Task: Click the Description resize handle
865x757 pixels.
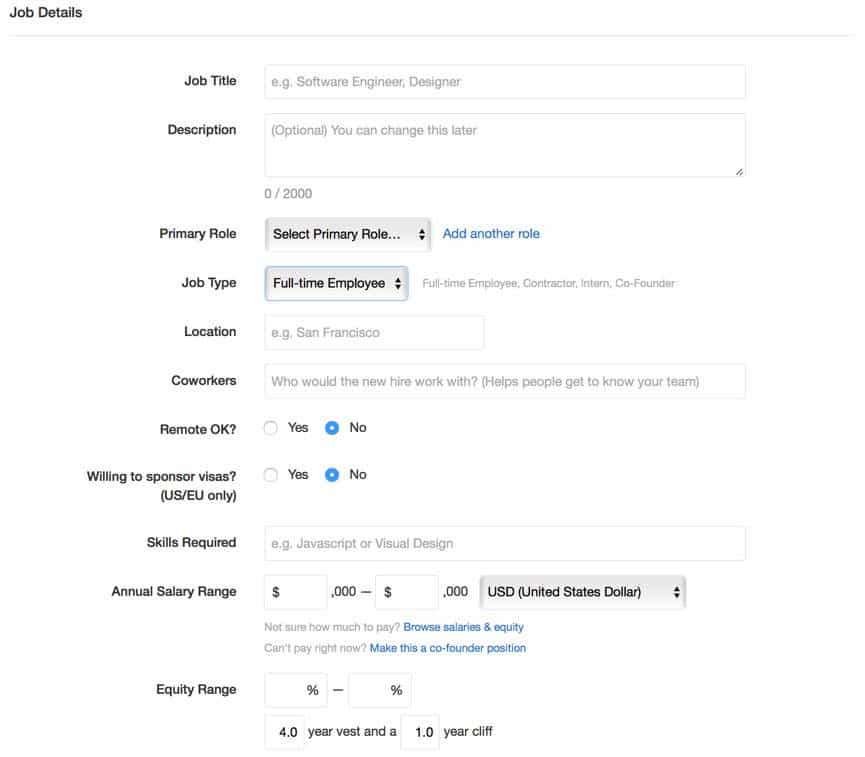Action: (740, 173)
